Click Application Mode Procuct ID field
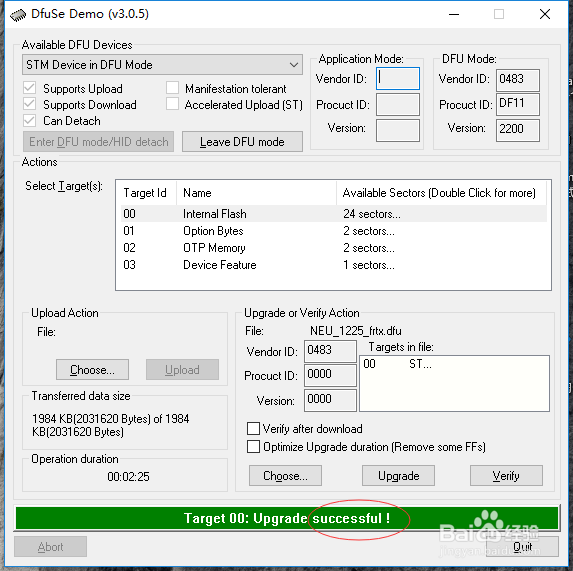This screenshot has height=571, width=573. 398,104
